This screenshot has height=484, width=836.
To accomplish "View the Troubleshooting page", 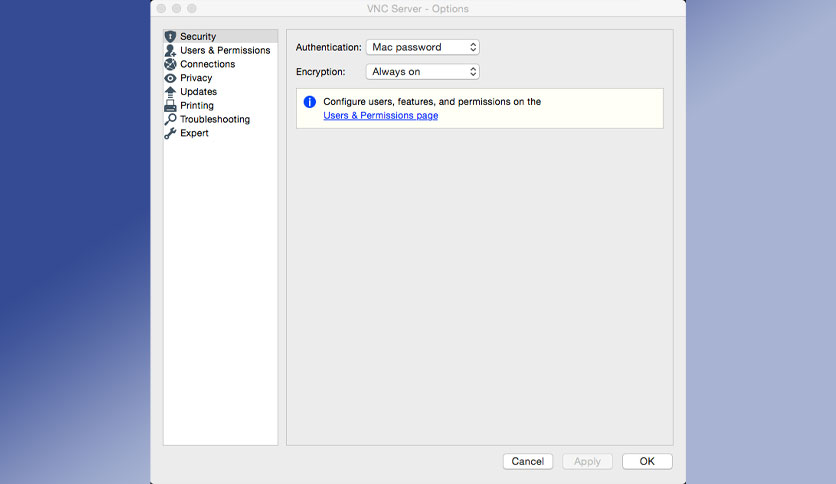I will tap(215, 119).
